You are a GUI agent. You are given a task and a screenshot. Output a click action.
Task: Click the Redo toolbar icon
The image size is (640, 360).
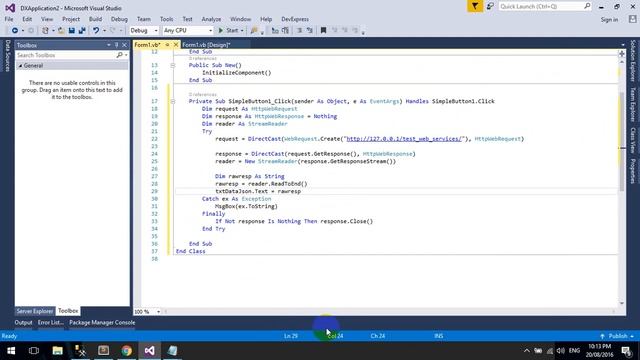[x=113, y=31]
